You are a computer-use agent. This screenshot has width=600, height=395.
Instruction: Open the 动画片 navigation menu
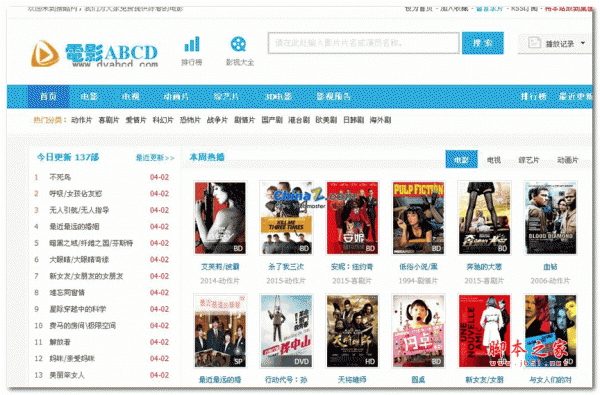pos(176,96)
